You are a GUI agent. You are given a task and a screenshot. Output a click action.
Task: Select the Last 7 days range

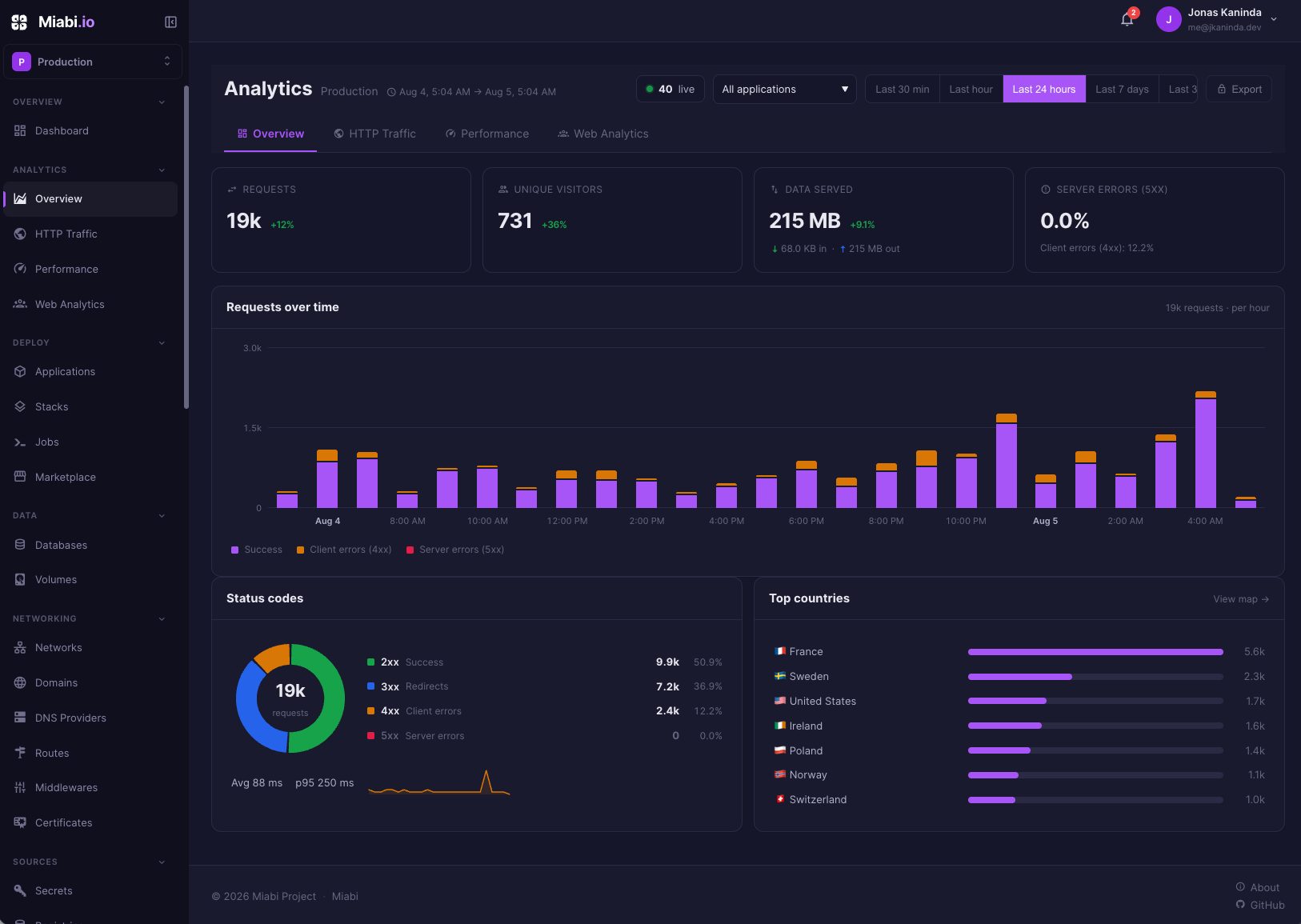[1122, 89]
